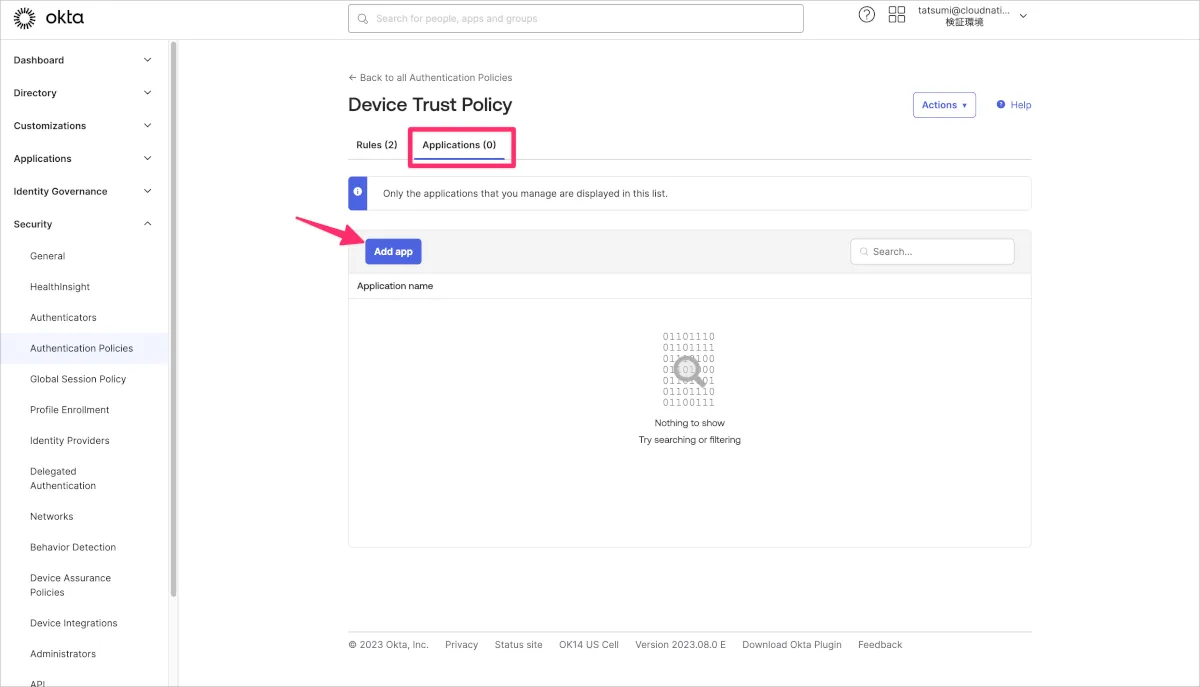This screenshot has height=687, width=1200.
Task: Open the Actions dropdown
Action: pyautogui.click(x=943, y=105)
